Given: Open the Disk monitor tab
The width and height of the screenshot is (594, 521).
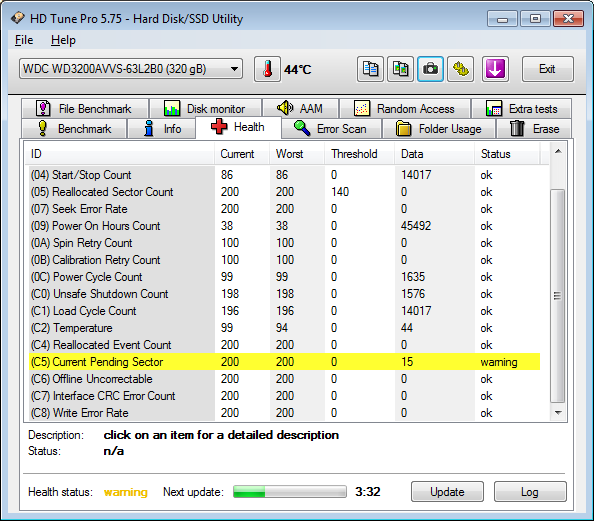Looking at the screenshot, I should pyautogui.click(x=205, y=109).
